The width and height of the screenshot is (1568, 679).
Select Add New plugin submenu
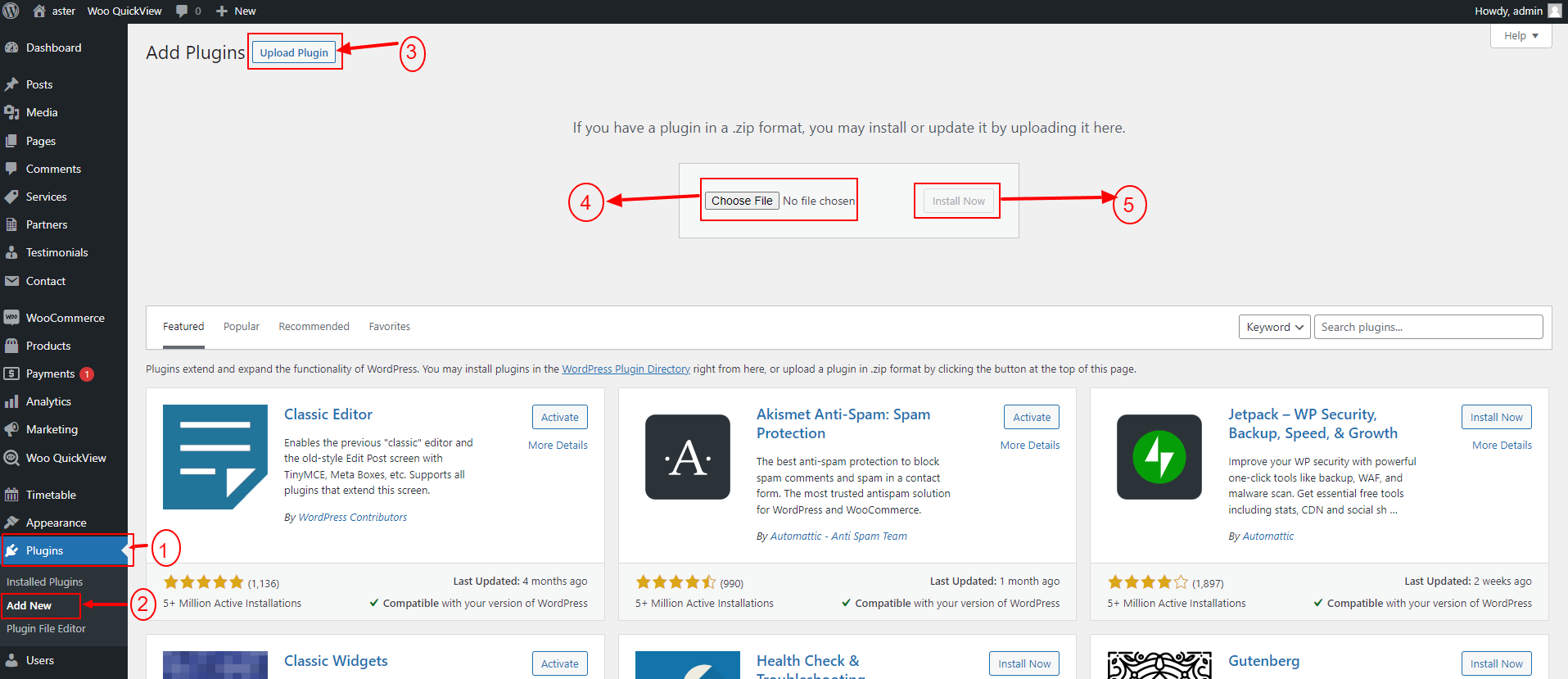click(29, 605)
